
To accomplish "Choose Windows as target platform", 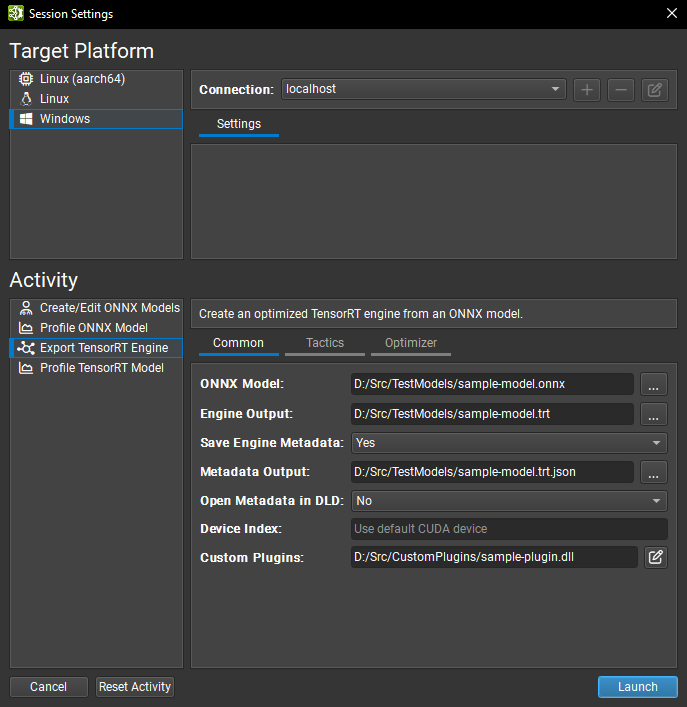I will pyautogui.click(x=65, y=119).
